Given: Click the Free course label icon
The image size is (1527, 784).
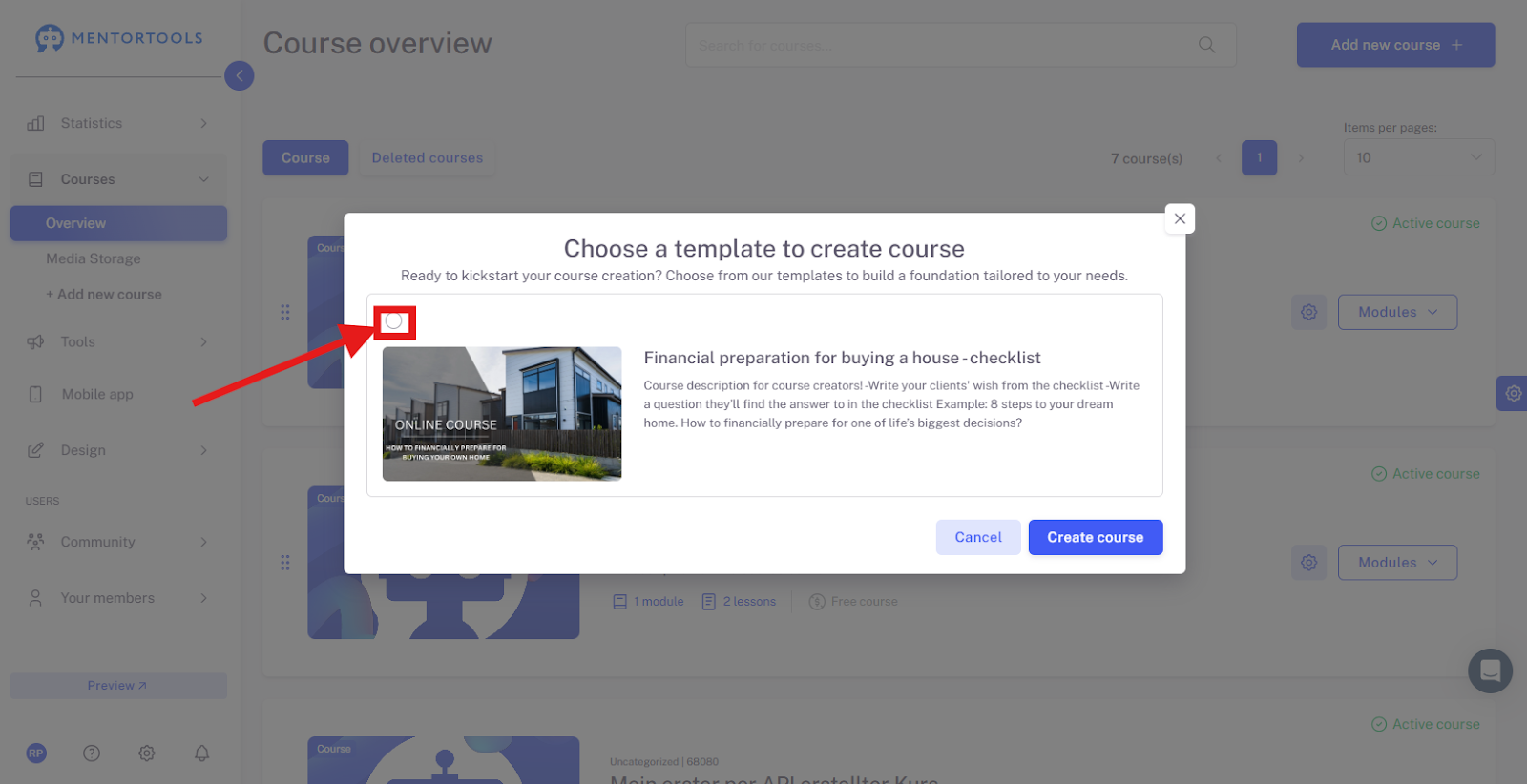Looking at the screenshot, I should tap(817, 602).
